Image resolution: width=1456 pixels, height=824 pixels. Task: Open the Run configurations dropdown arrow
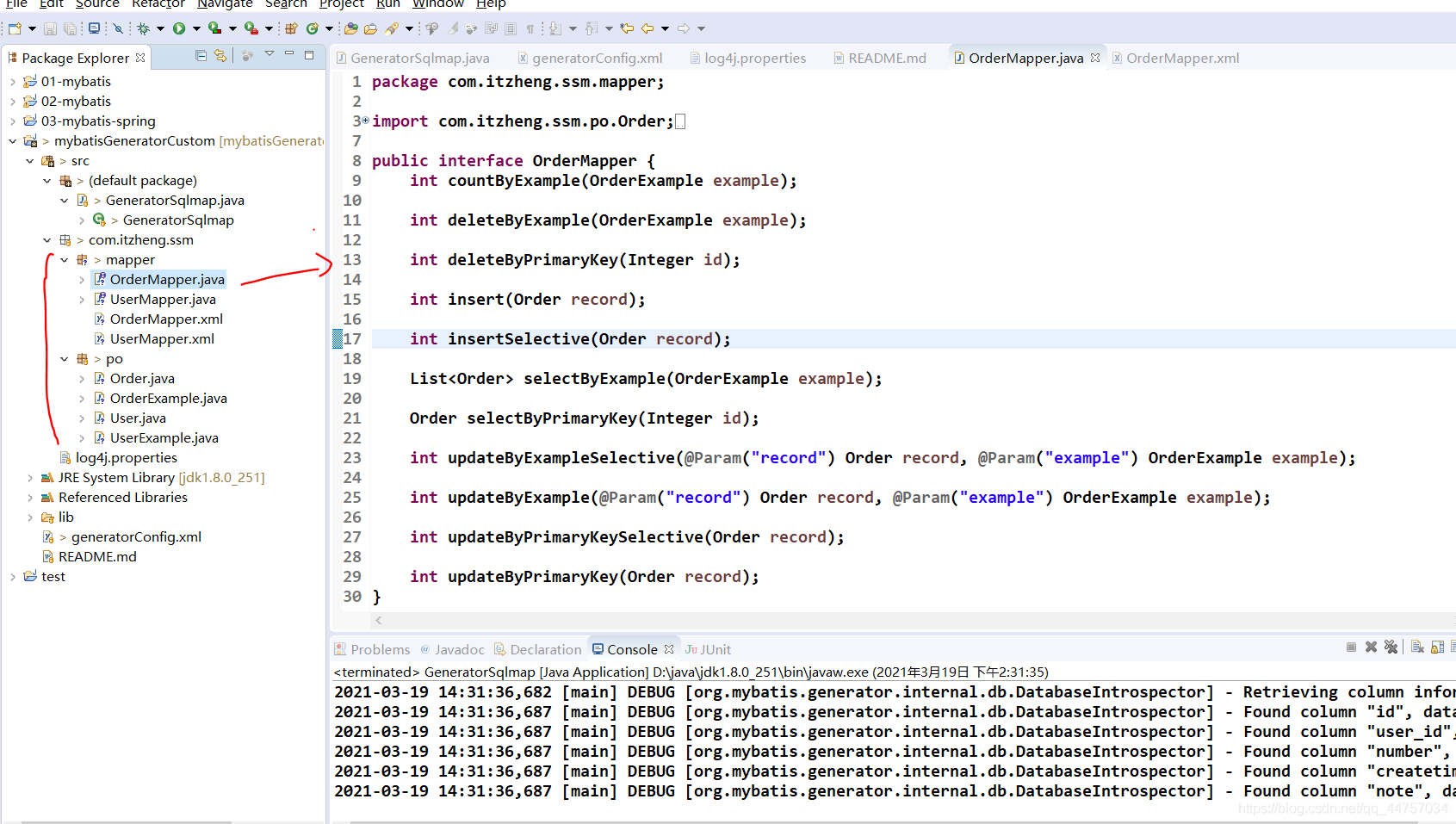(x=196, y=28)
